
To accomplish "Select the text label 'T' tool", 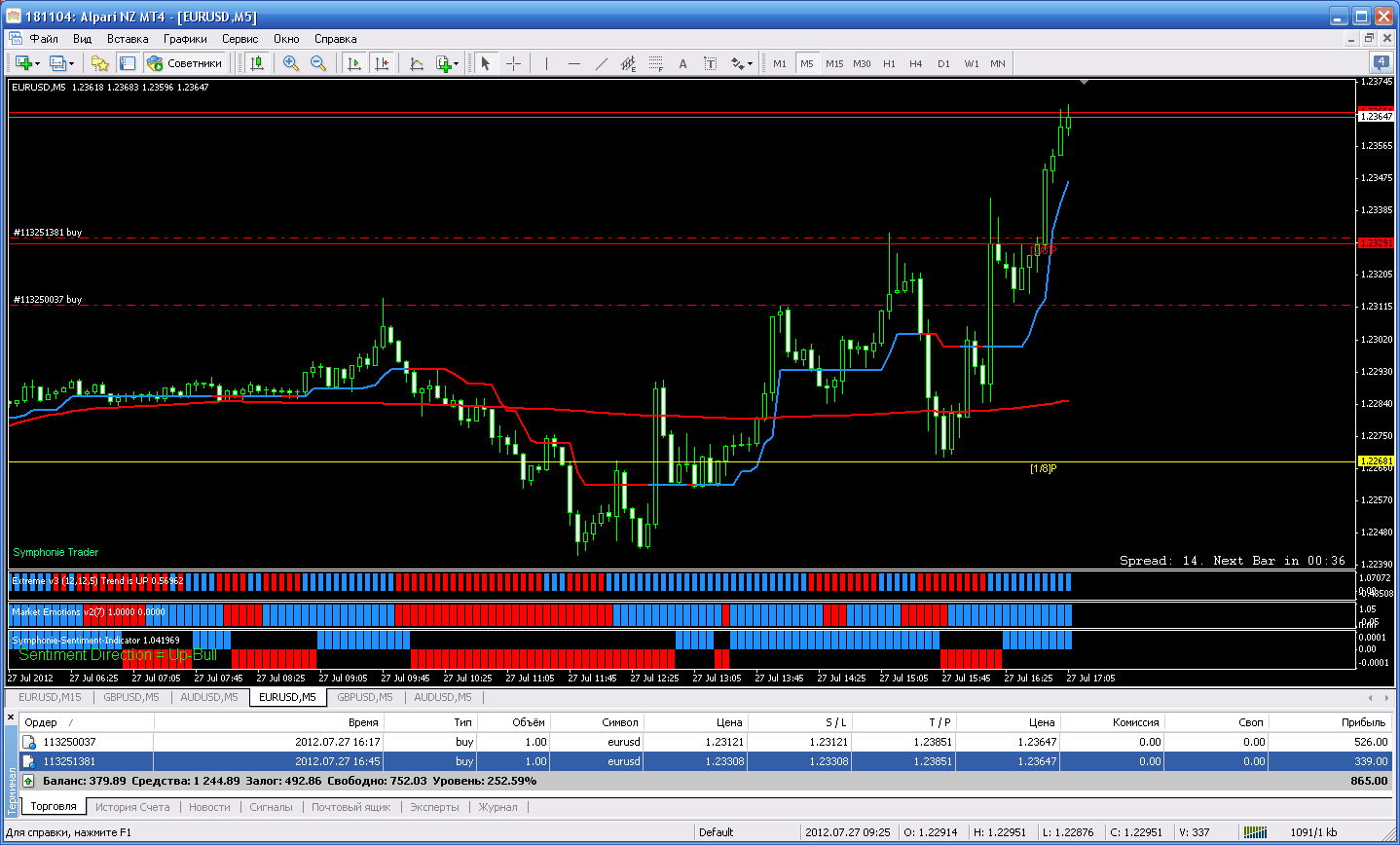I will (711, 63).
